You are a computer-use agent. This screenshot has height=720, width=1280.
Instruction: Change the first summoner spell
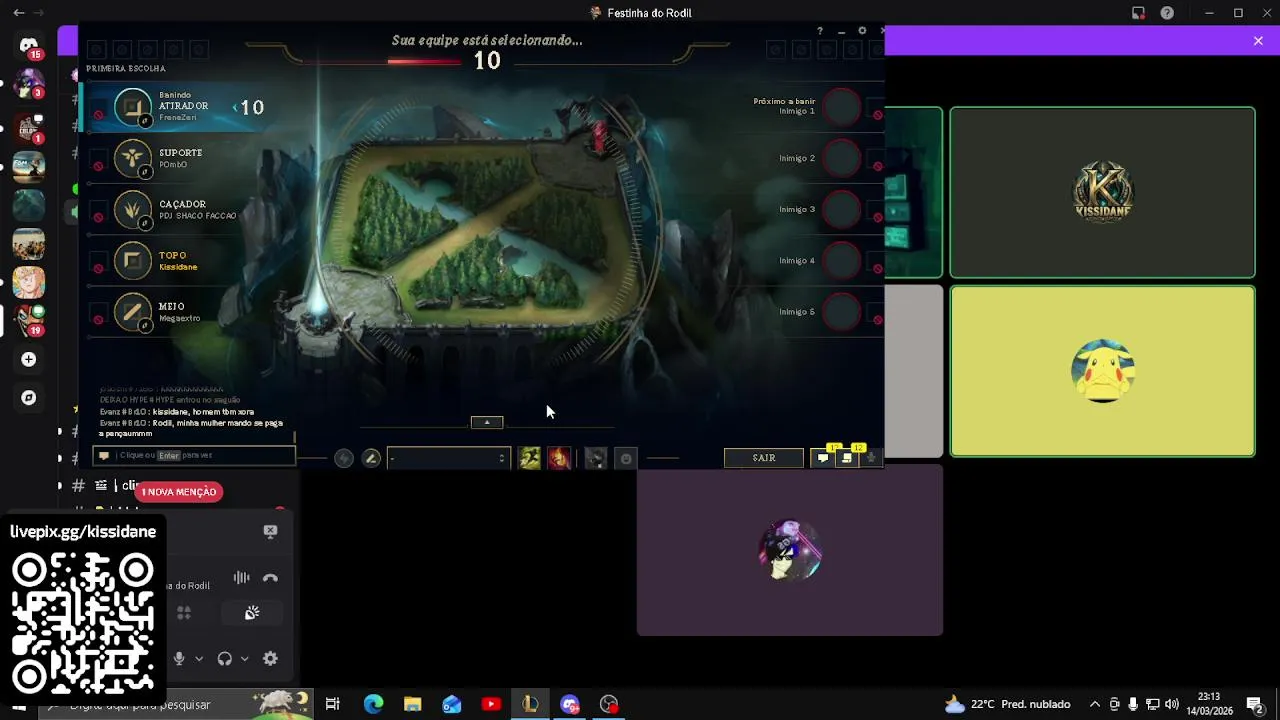529,458
